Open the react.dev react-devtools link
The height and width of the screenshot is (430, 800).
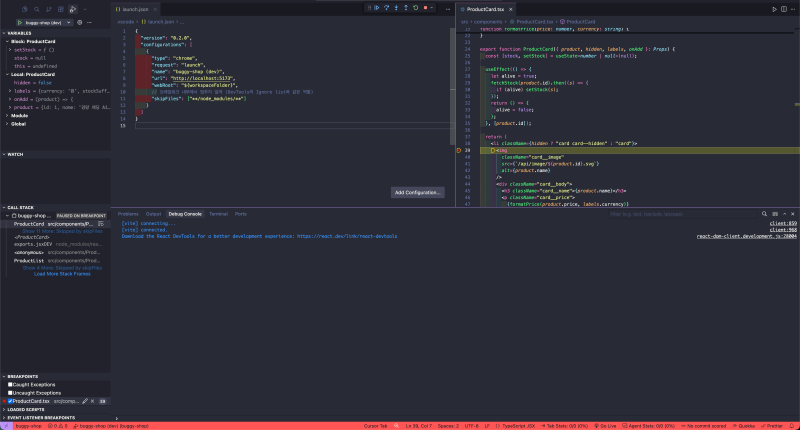347,236
